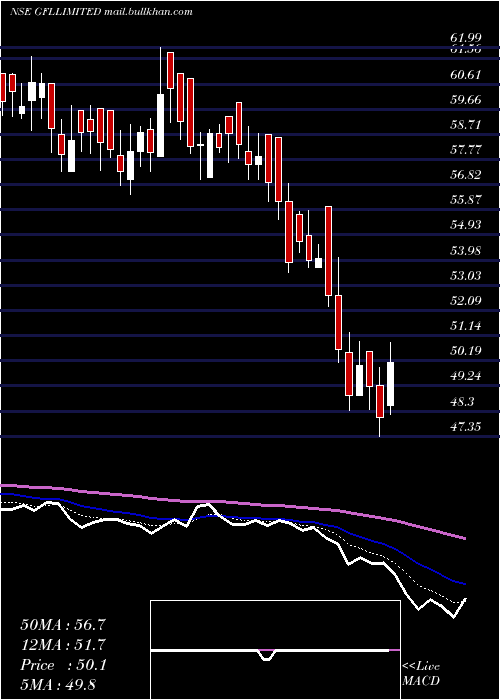The image size is (500, 700).
Task: Click the 5MA : 49.8 reading
Action: pos(58,684)
